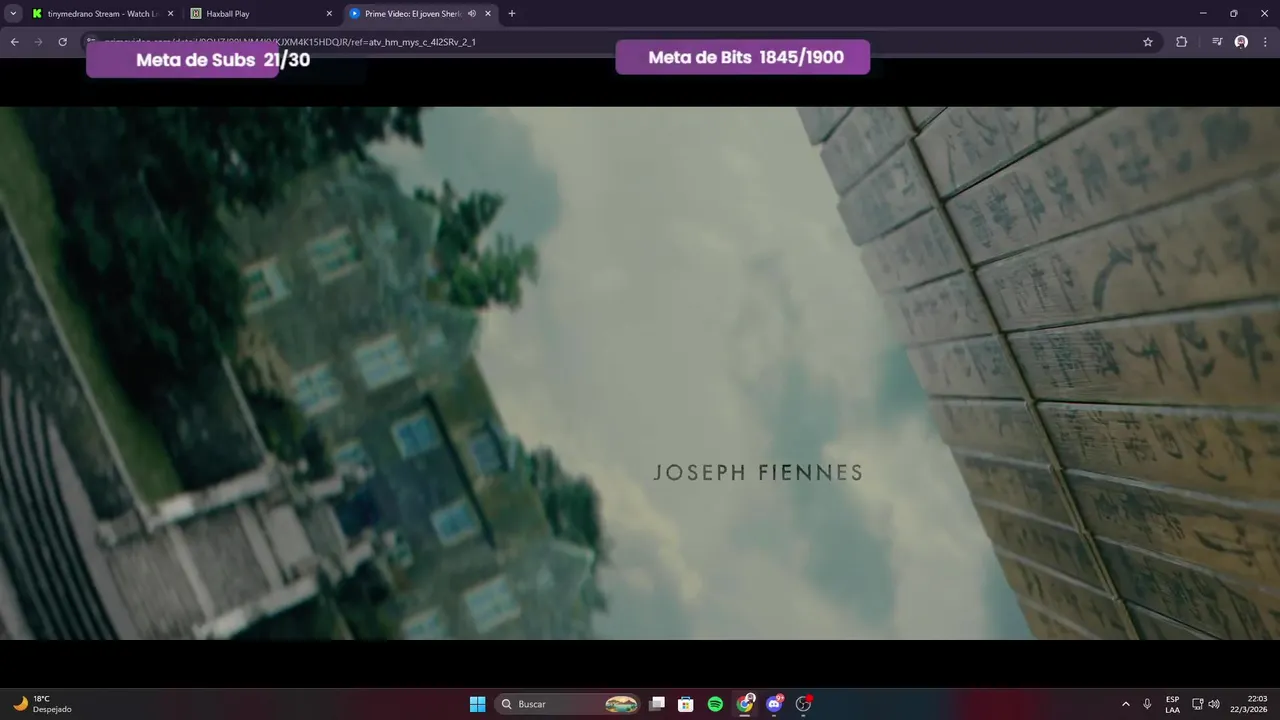Click the Meta de Bits 1845/1900 overlay
Screen dimensions: 1280x720
(743, 57)
